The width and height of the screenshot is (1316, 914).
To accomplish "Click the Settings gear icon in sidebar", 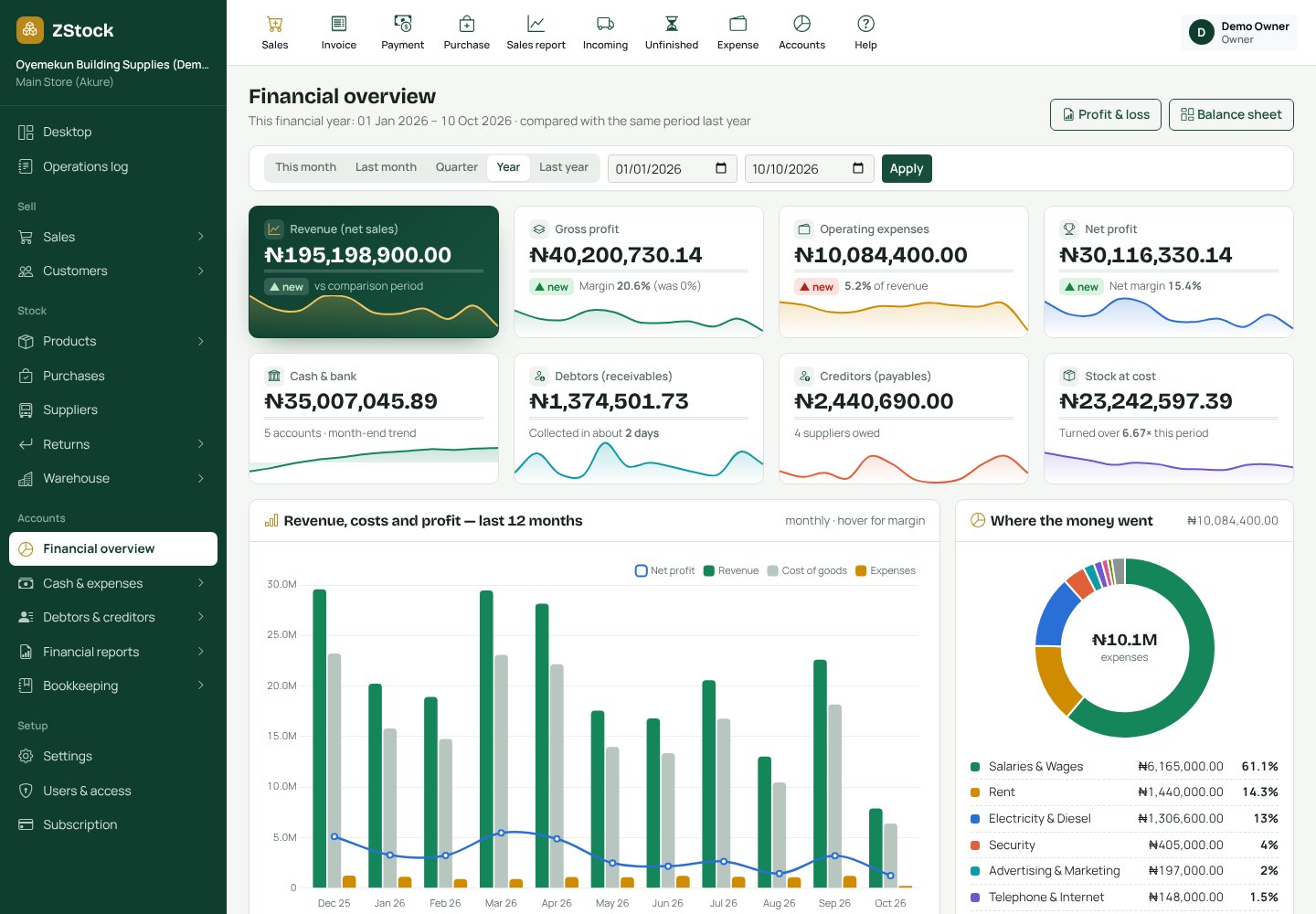I will click(x=26, y=756).
